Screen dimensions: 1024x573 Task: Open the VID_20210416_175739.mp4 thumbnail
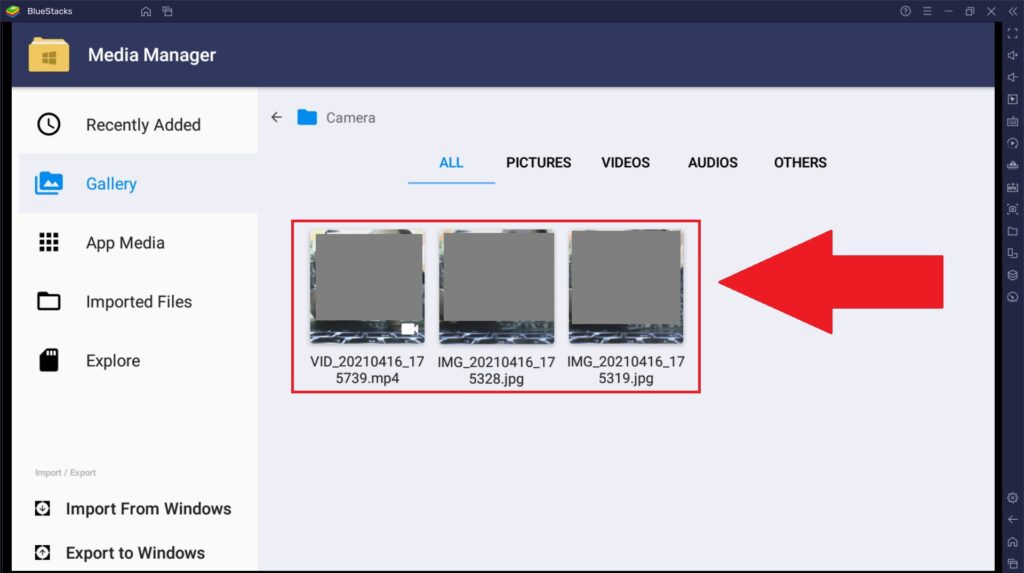click(367, 287)
